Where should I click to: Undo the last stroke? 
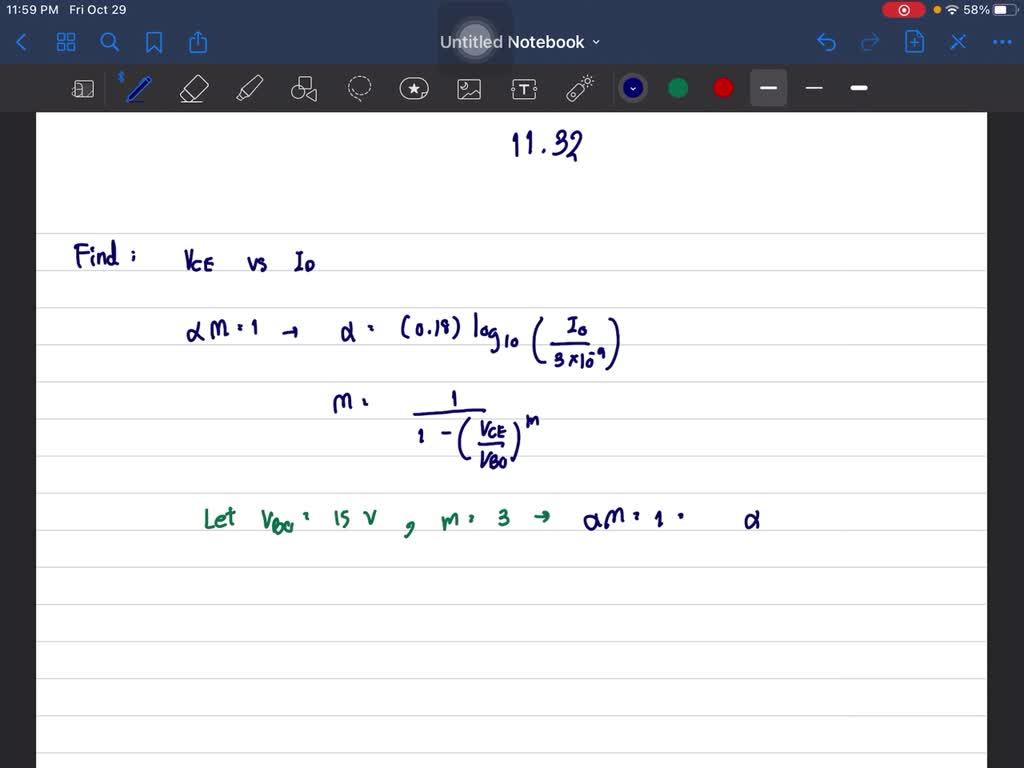tap(826, 42)
